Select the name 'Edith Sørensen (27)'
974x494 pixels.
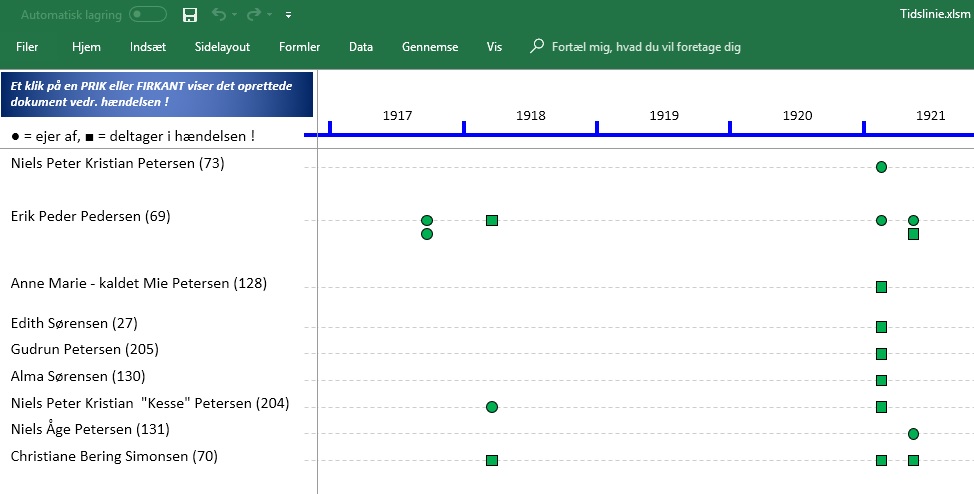pos(74,323)
